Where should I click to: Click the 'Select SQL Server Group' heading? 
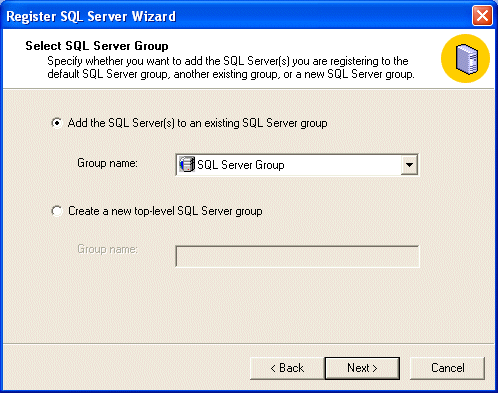coord(97,46)
